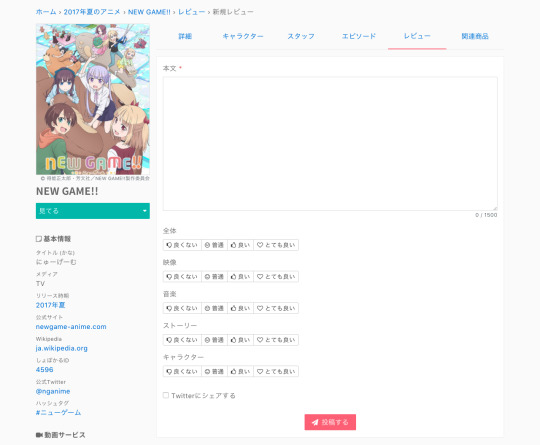
Task: Select 普通 rating for 映像
Action: coord(214,277)
